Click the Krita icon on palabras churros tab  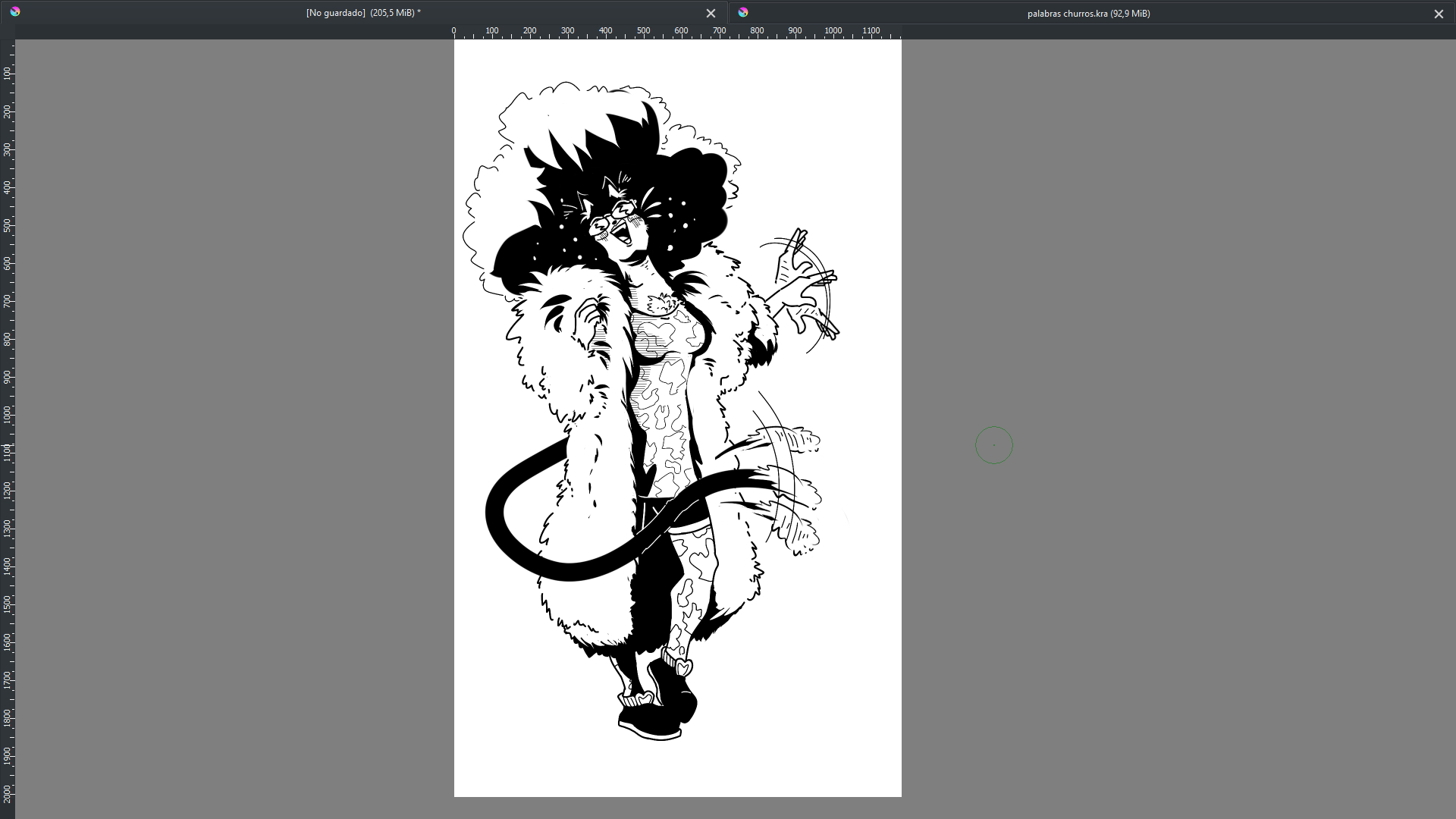click(743, 12)
